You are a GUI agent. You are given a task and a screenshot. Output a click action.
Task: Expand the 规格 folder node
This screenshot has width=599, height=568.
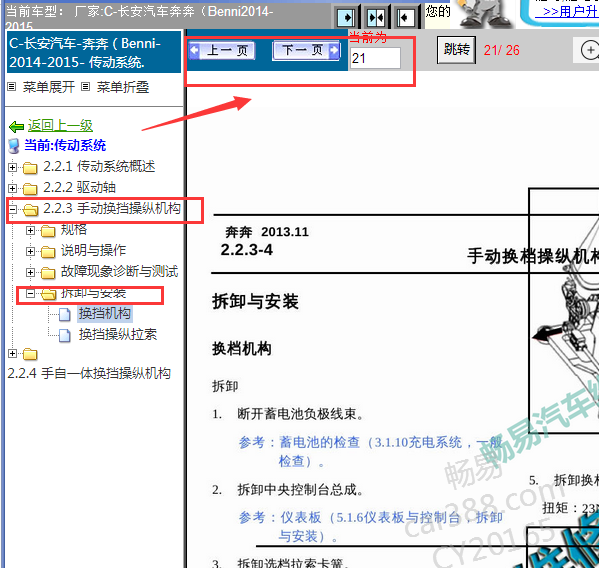tap(30, 230)
